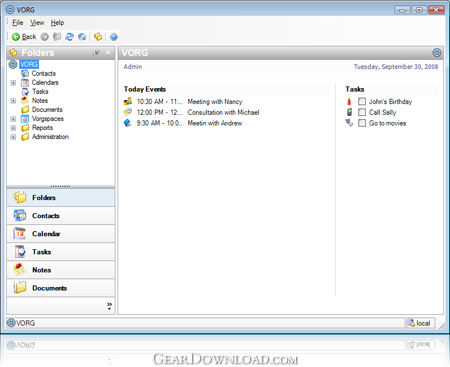Open the Help menu
This screenshot has width=450, height=367.
57,23
